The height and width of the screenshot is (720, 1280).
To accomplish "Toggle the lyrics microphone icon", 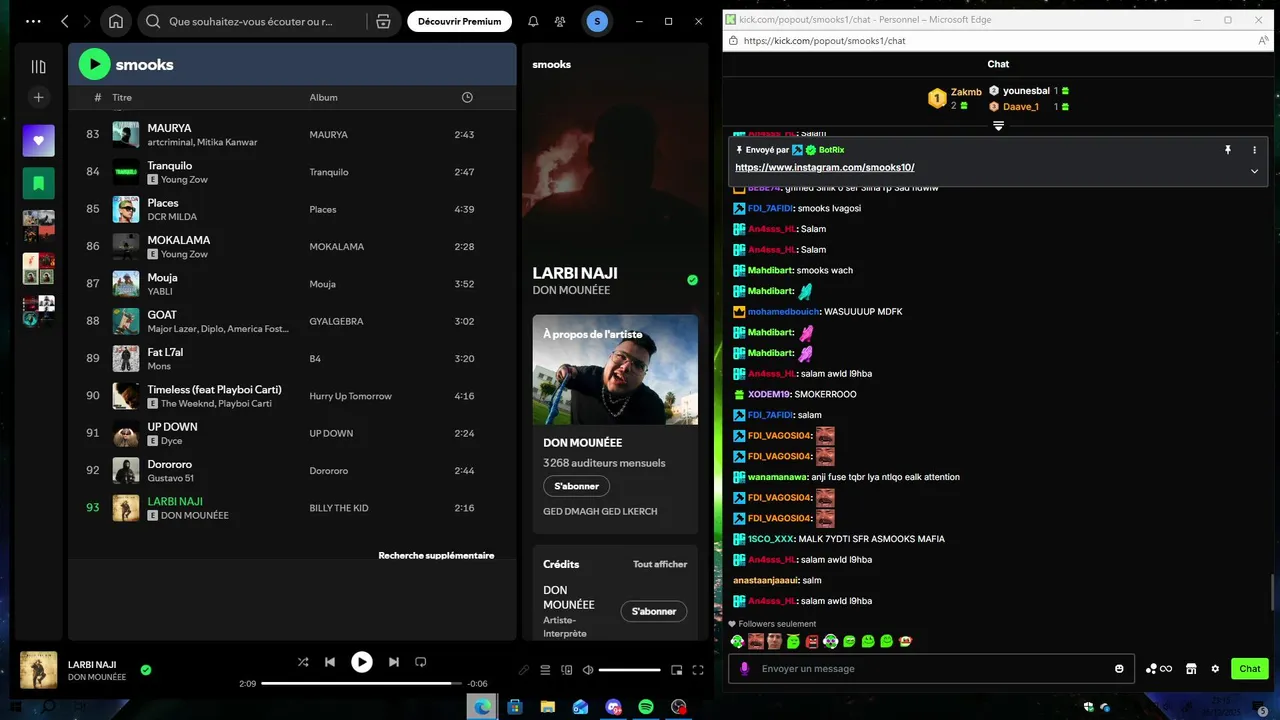I will click(x=524, y=670).
